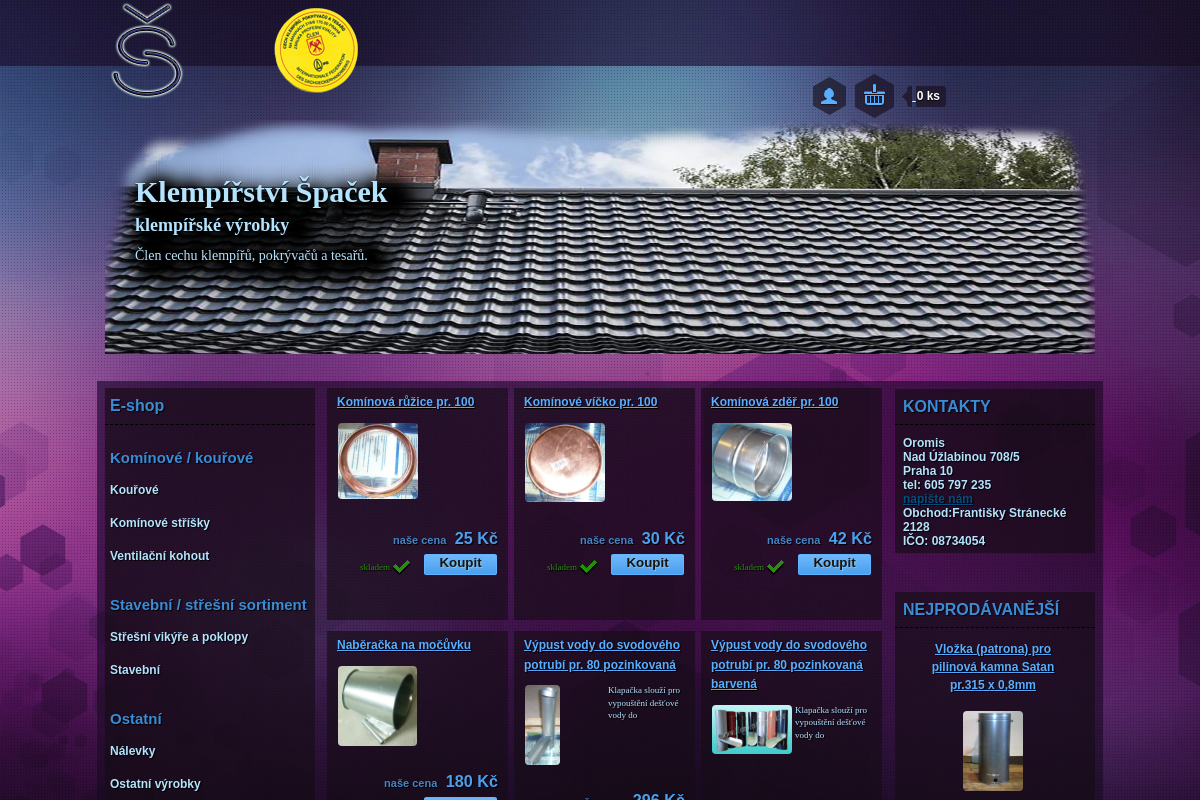The image size is (1200, 800).
Task: Open the shopping basket icon
Action: click(x=874, y=96)
